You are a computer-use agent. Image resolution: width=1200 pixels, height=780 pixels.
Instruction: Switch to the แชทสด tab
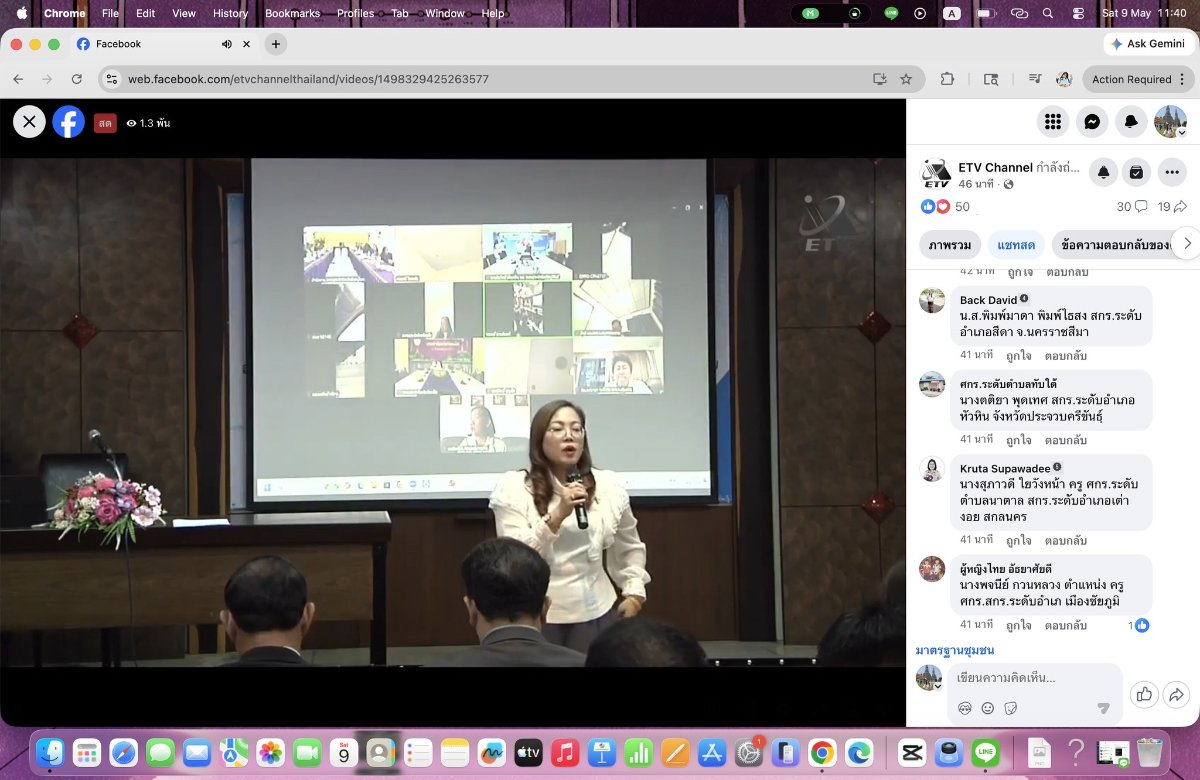point(1016,244)
